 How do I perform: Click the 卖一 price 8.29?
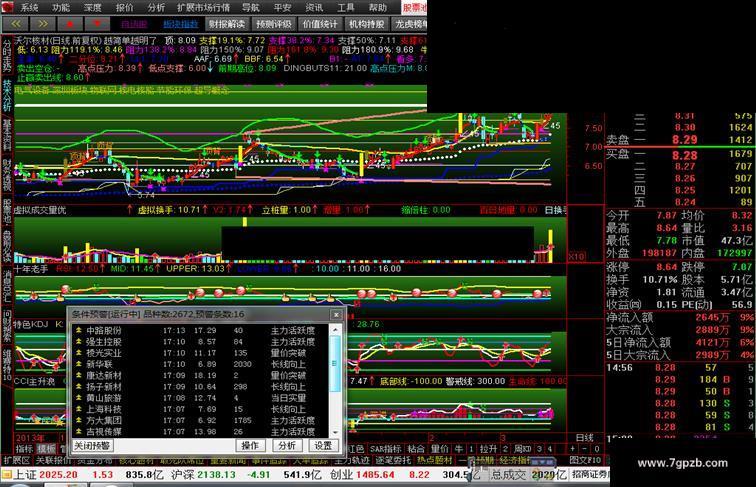click(x=685, y=140)
